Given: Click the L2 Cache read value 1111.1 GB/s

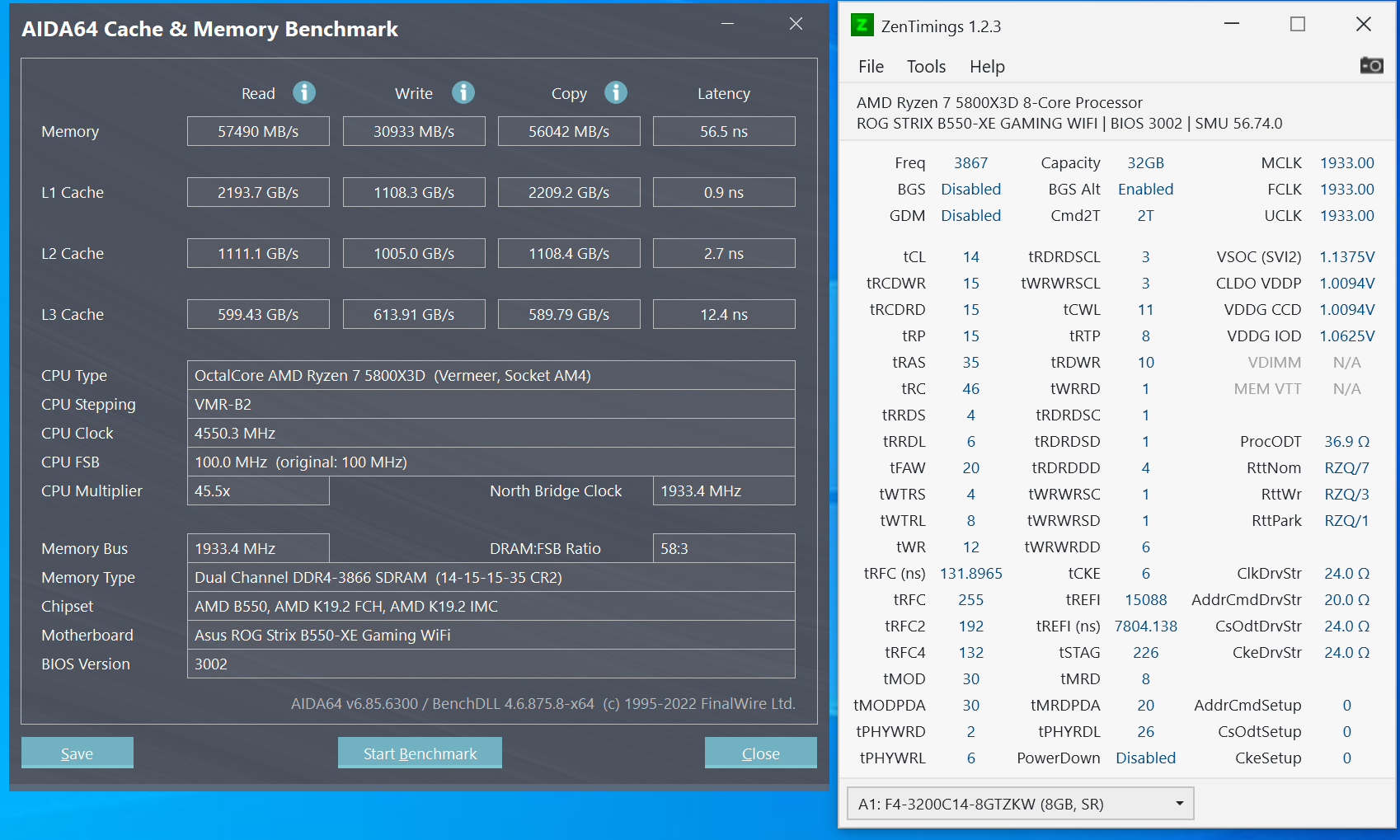Looking at the screenshot, I should point(258,253).
